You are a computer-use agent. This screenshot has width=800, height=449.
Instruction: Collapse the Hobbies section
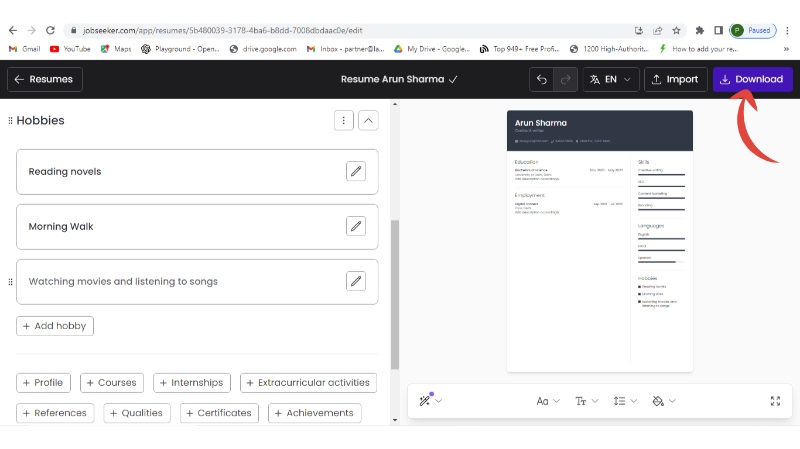[x=368, y=121]
